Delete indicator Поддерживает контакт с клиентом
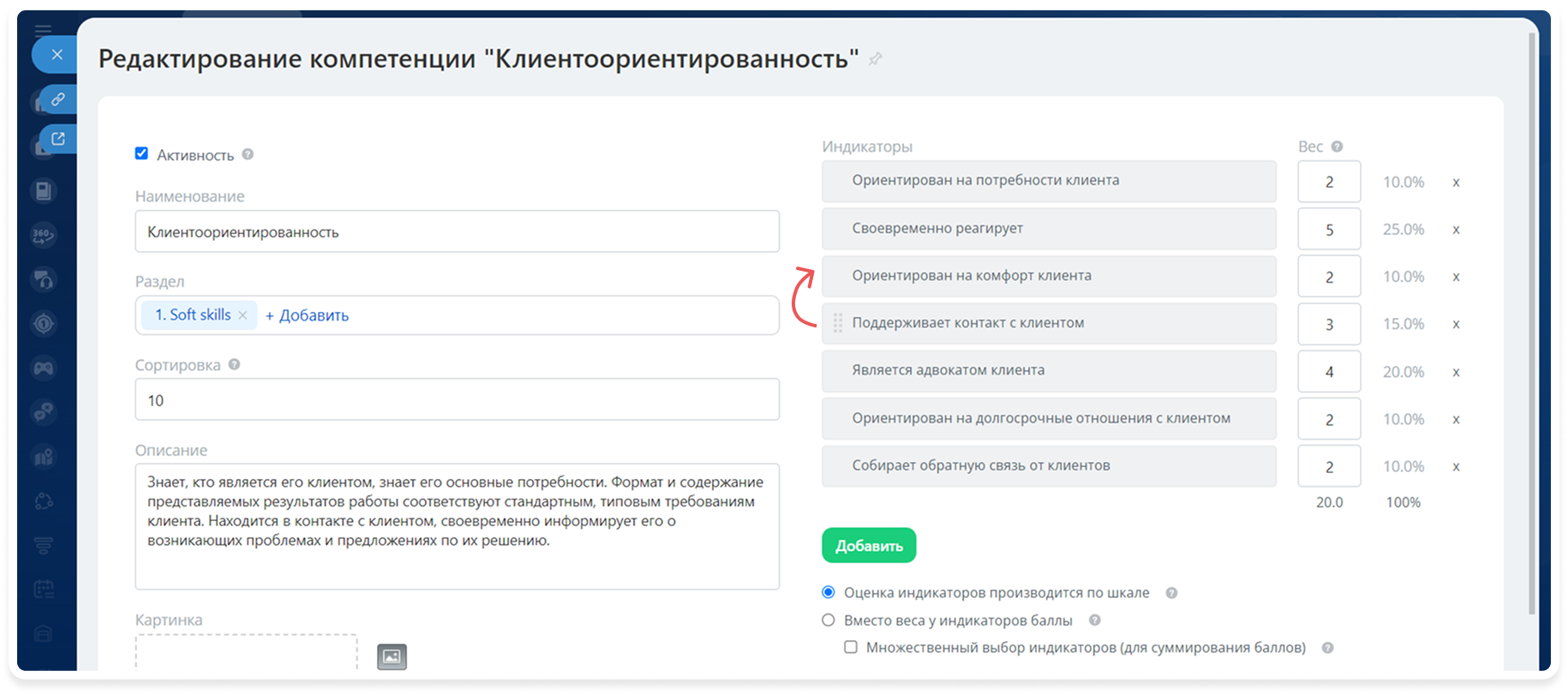The height and width of the screenshot is (695, 1568). [1456, 324]
